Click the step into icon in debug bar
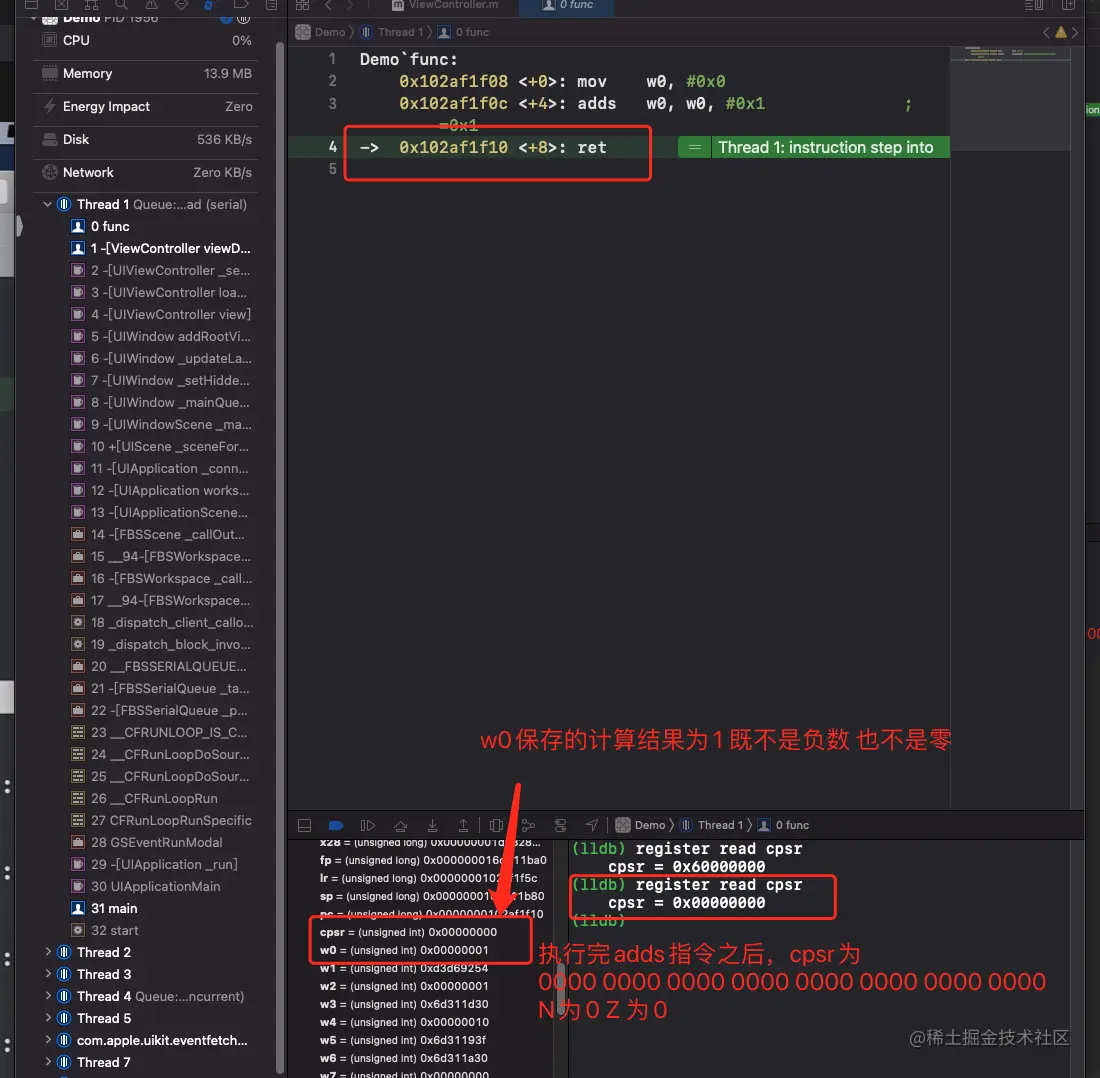This screenshot has width=1100, height=1078. tap(432, 825)
